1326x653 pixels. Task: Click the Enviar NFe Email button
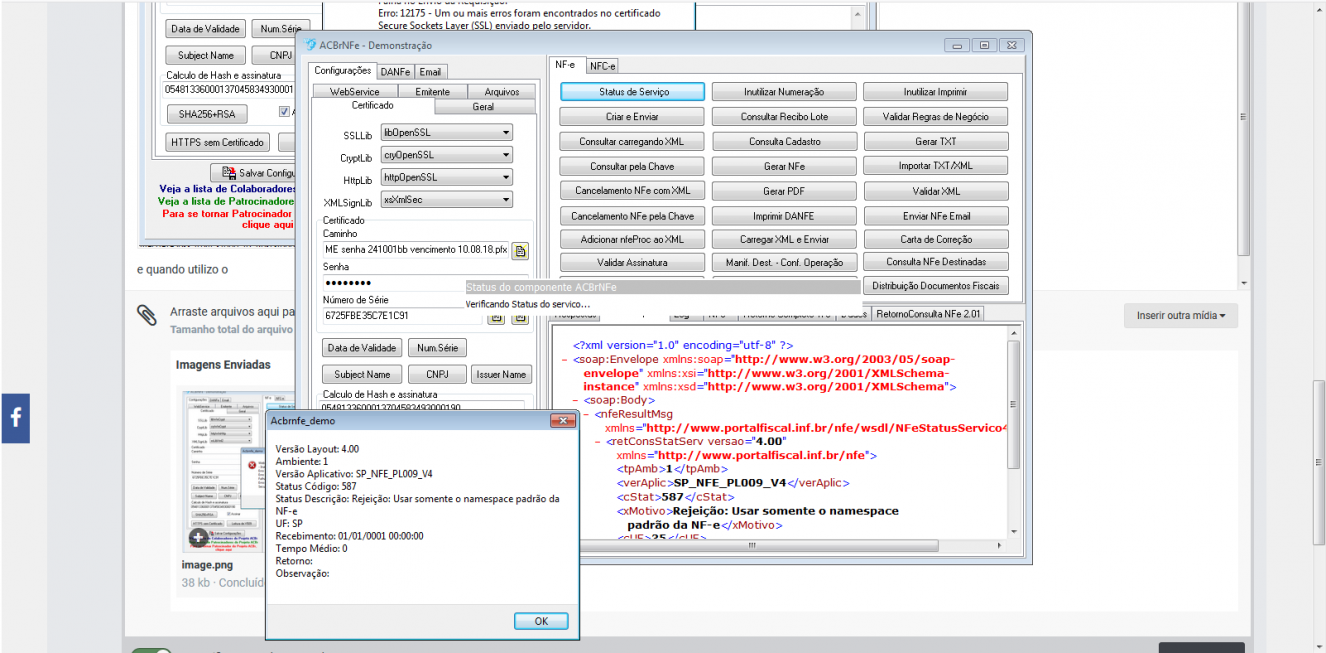click(x=936, y=216)
